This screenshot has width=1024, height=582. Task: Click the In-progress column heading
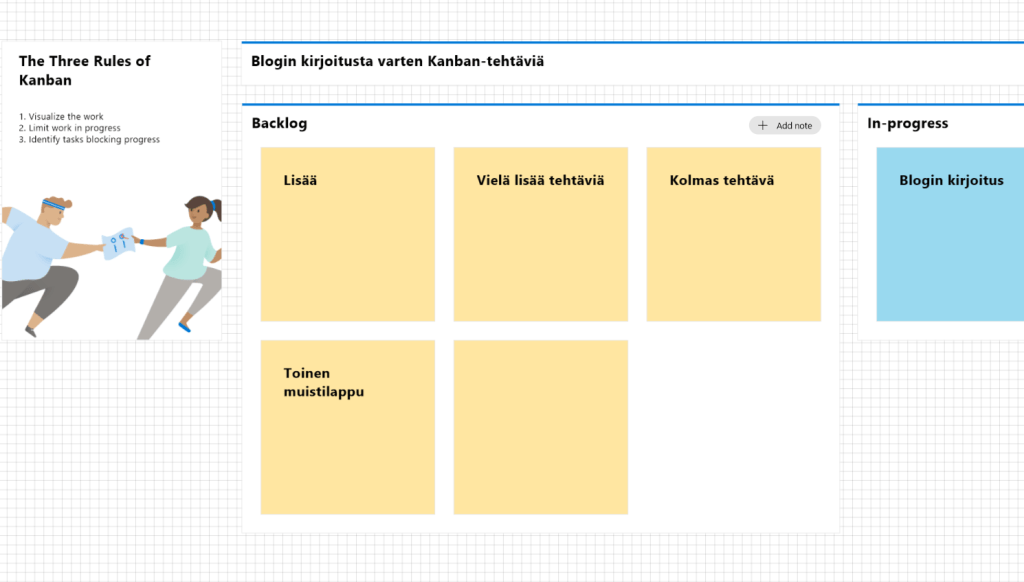[908, 123]
